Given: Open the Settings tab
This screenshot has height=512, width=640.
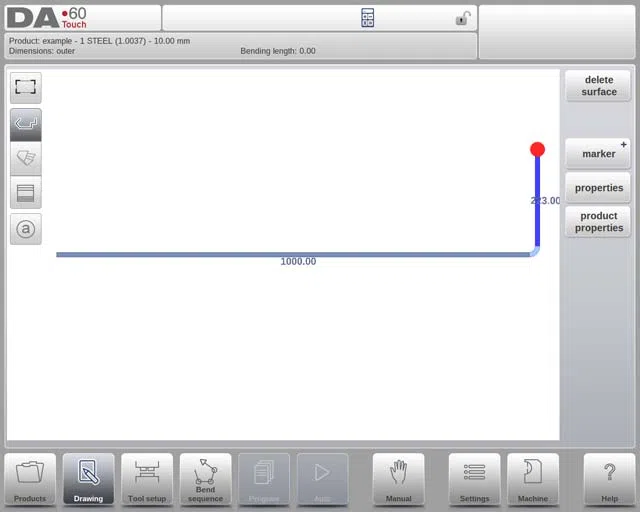Looking at the screenshot, I should pyautogui.click(x=474, y=479).
